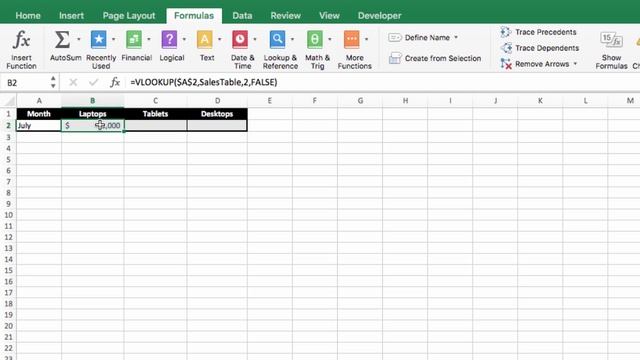Click the Define Name icon

point(395,38)
